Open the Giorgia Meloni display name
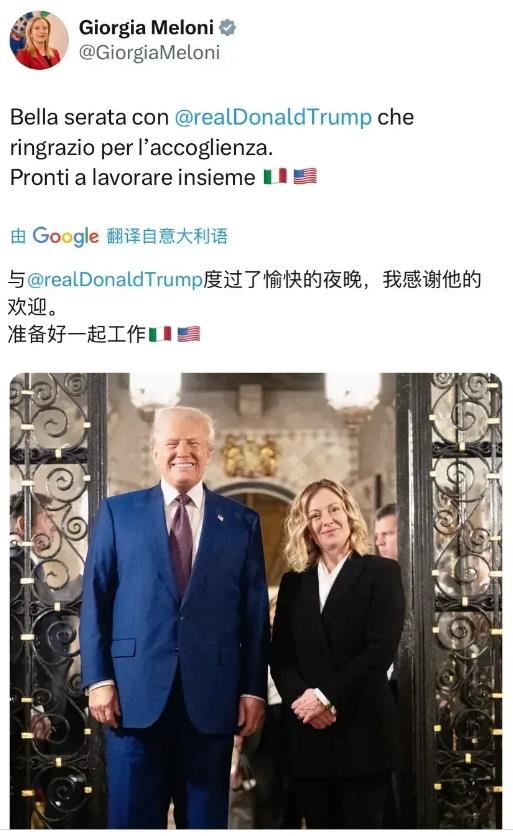 146,27
